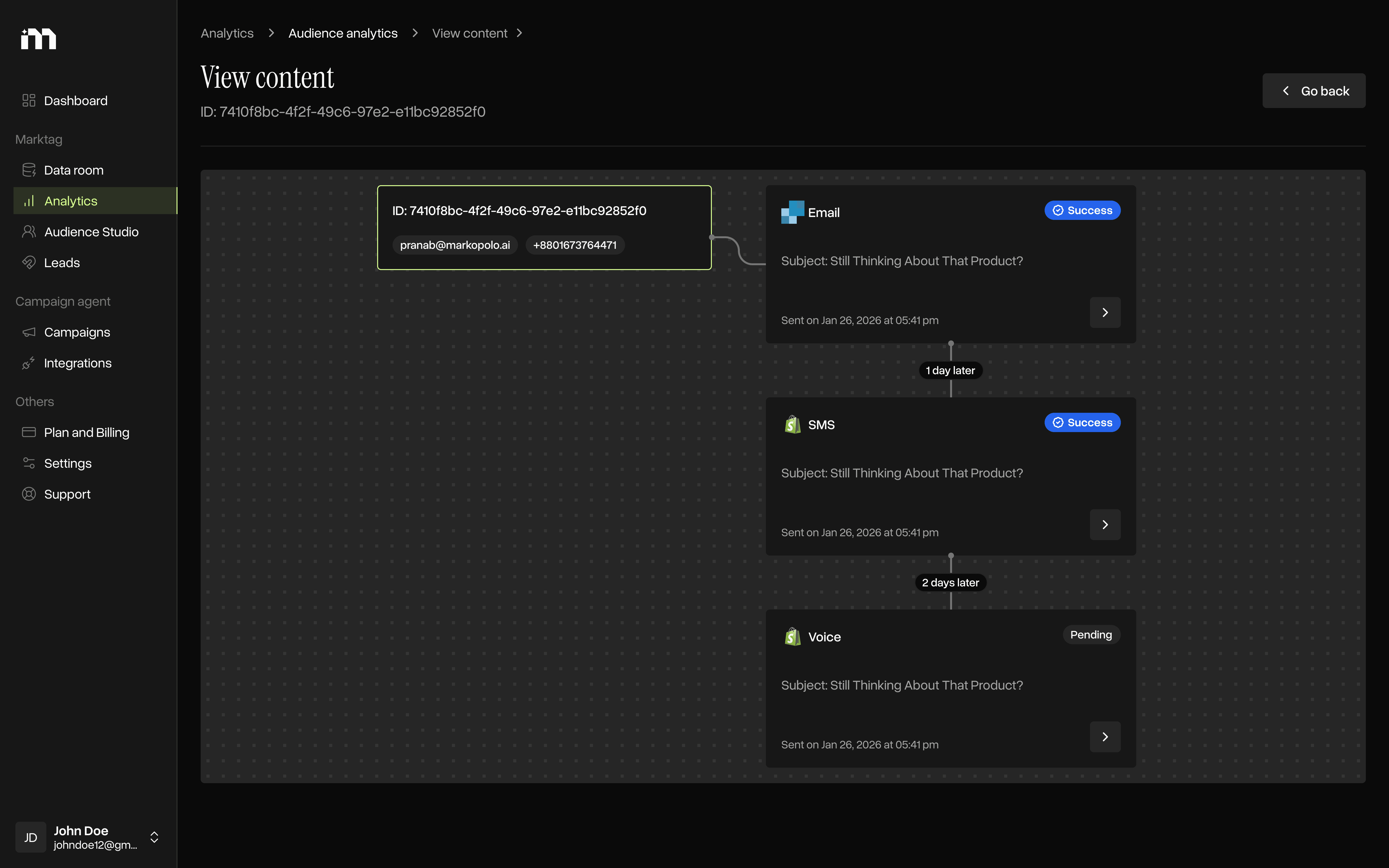Select the contact ID node card
Screen dimensions: 1389x868
[x=544, y=228]
